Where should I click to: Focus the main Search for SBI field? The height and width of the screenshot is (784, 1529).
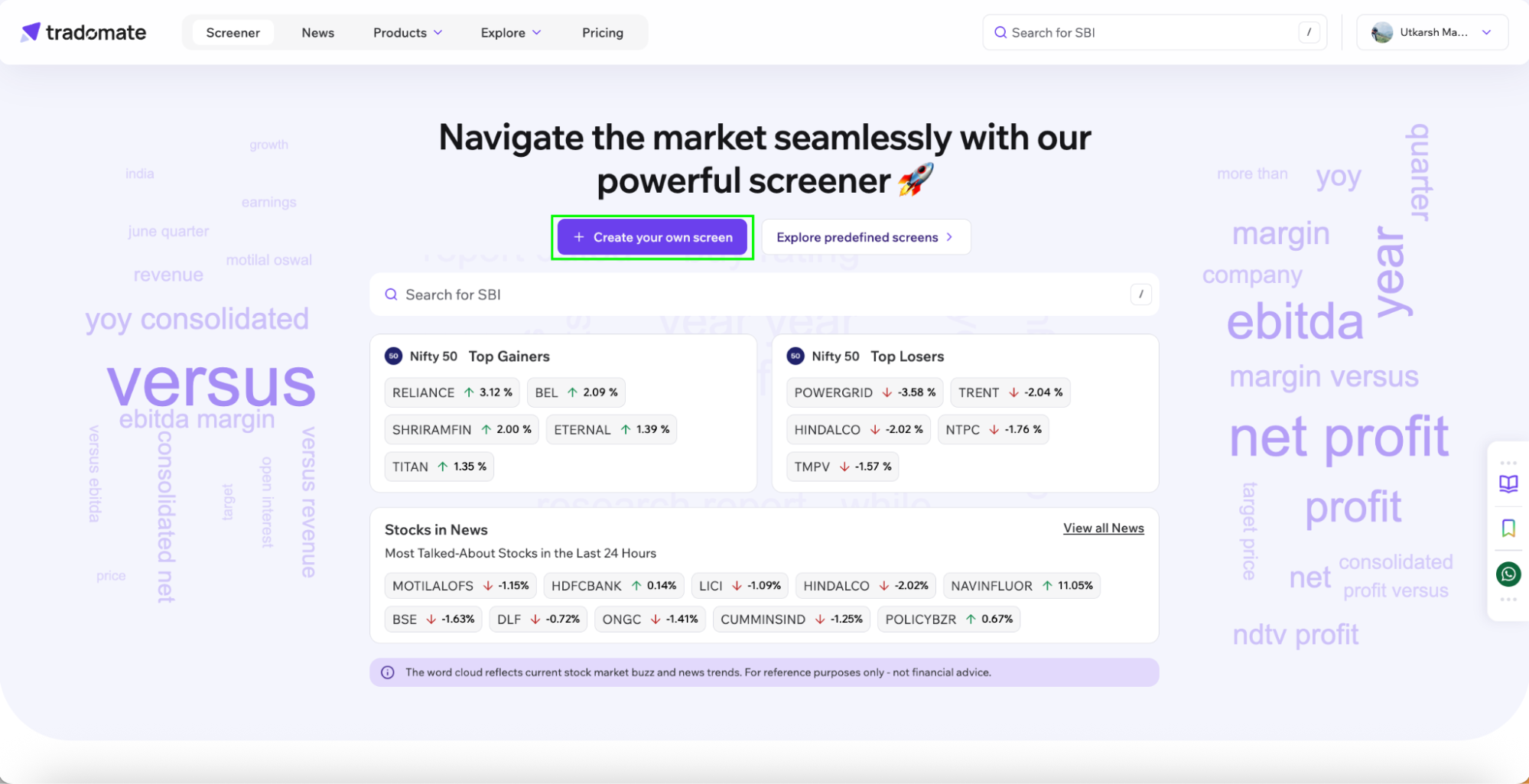(763, 294)
